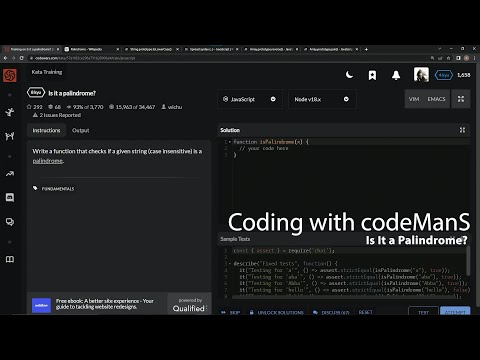This screenshot has width=480, height=360.
Task: Open the Leaderboard trending-arrow sidebar icon
Action: pyautogui.click(x=10, y=174)
